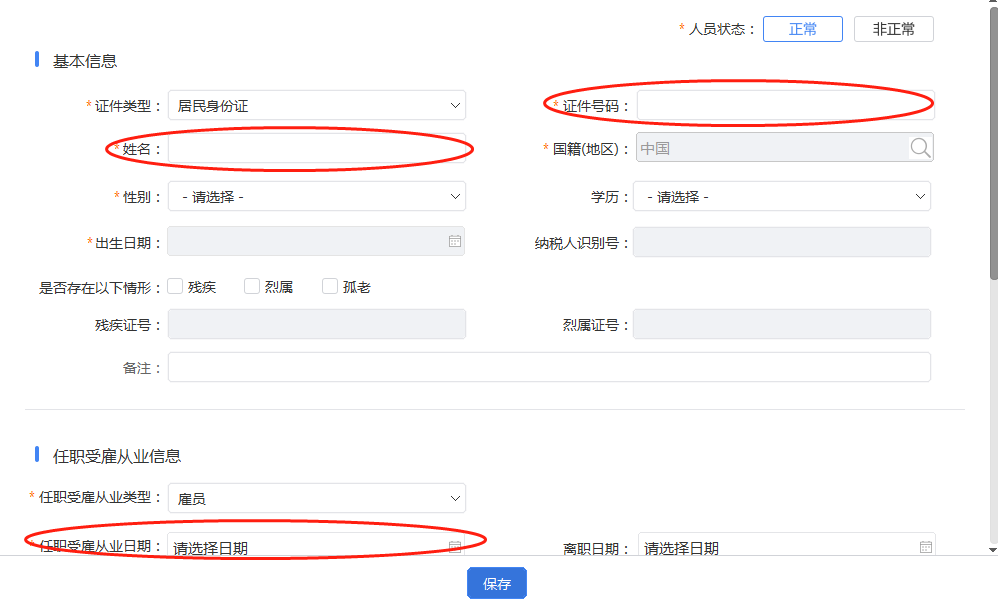Click the 证件号码 input field

pyautogui.click(x=785, y=105)
